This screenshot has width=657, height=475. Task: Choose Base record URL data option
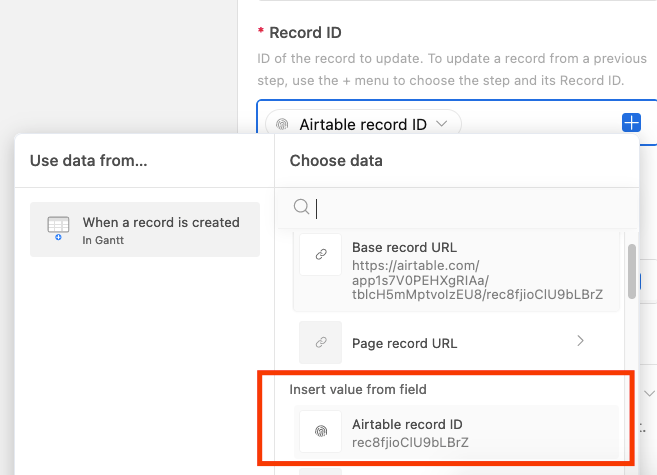coord(456,271)
